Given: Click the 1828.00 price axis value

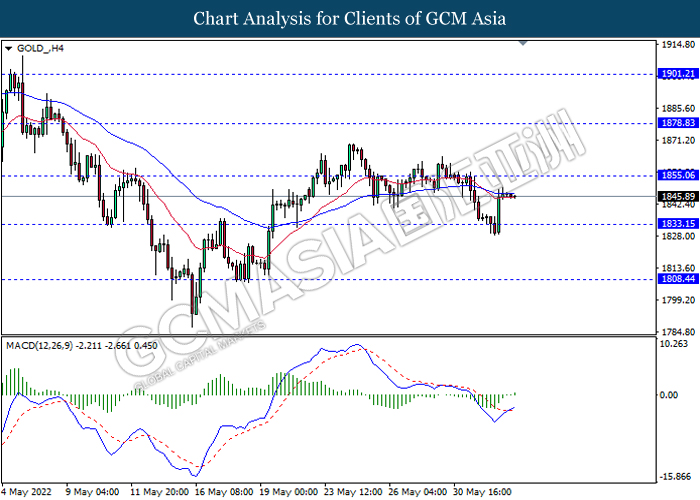Looking at the screenshot, I should point(678,236).
